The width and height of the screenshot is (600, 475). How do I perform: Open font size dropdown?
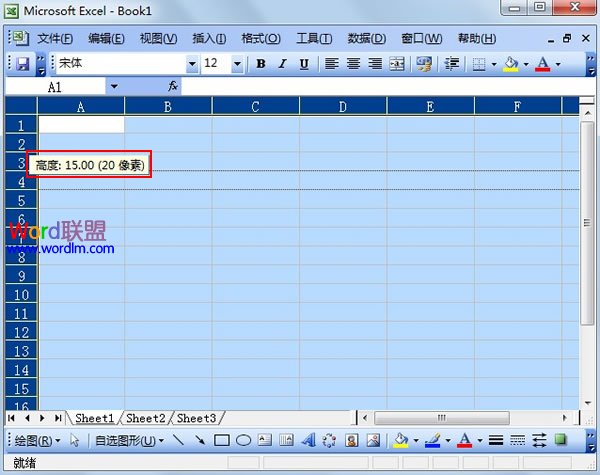pyautogui.click(x=237, y=64)
